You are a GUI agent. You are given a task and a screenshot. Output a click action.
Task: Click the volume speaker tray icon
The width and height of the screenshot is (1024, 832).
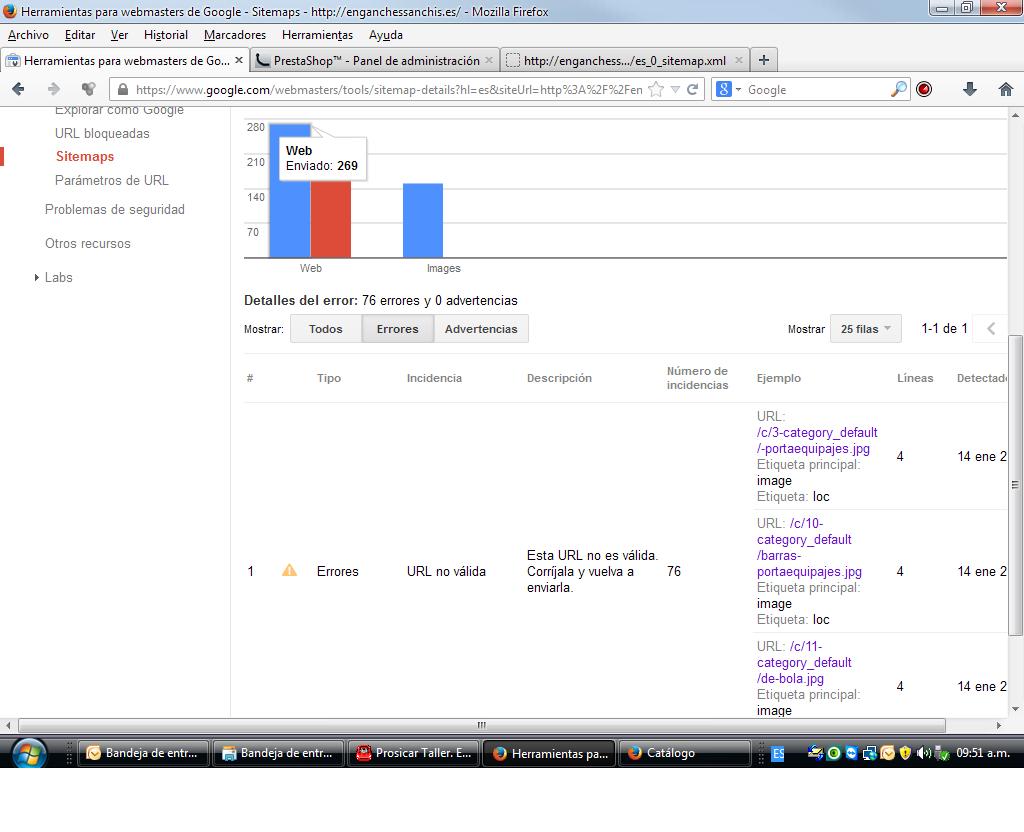coord(922,753)
